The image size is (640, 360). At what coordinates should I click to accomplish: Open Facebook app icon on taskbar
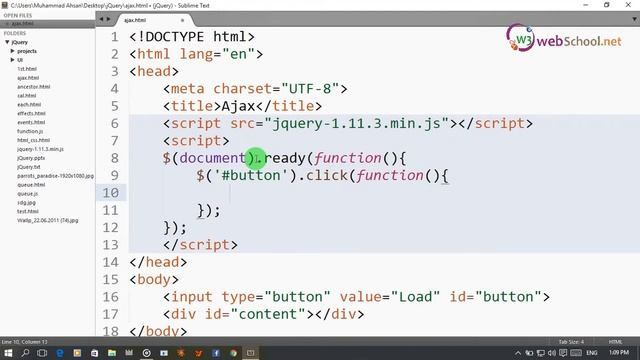216,353
